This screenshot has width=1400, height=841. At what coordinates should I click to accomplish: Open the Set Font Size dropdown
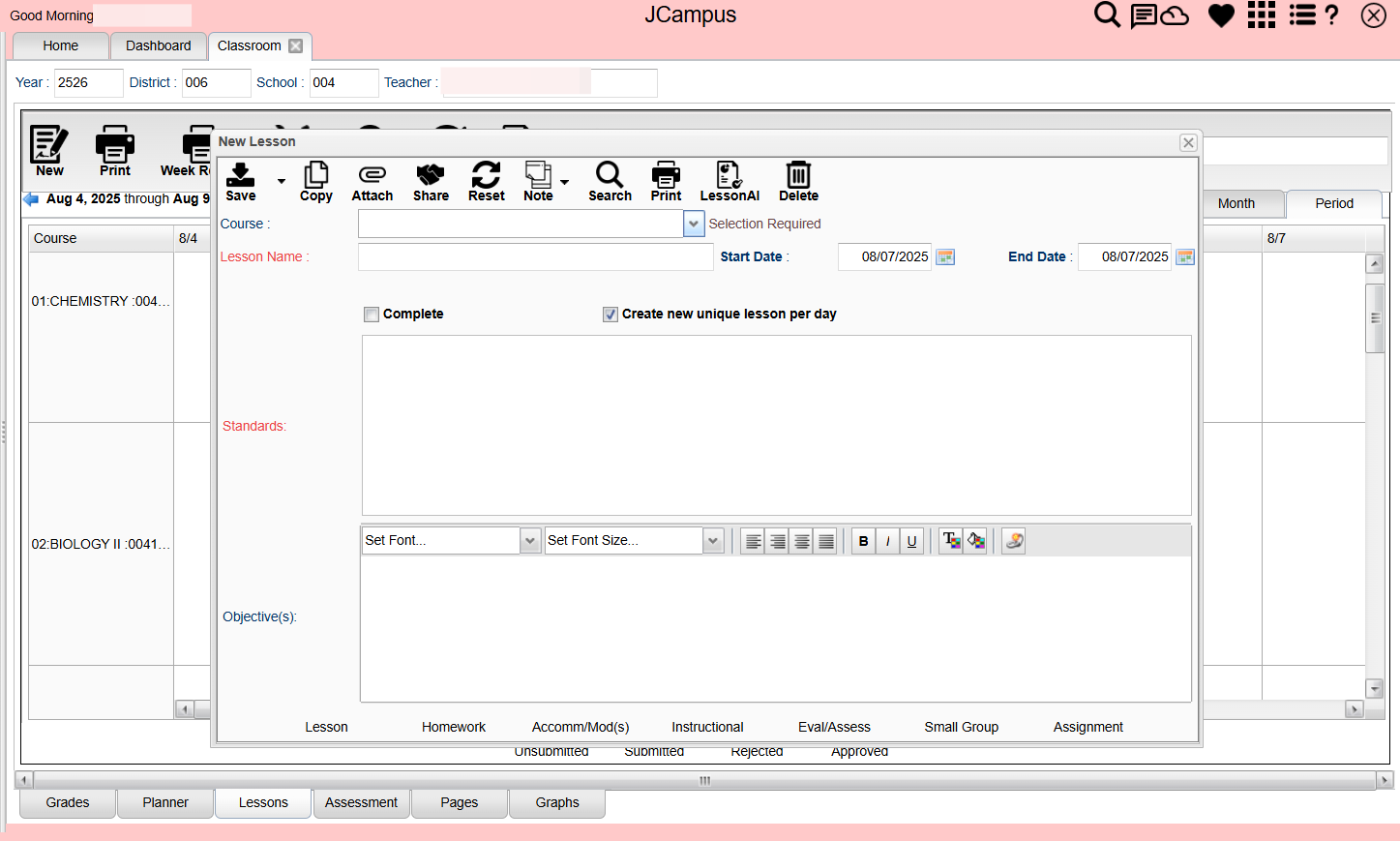[713, 541]
